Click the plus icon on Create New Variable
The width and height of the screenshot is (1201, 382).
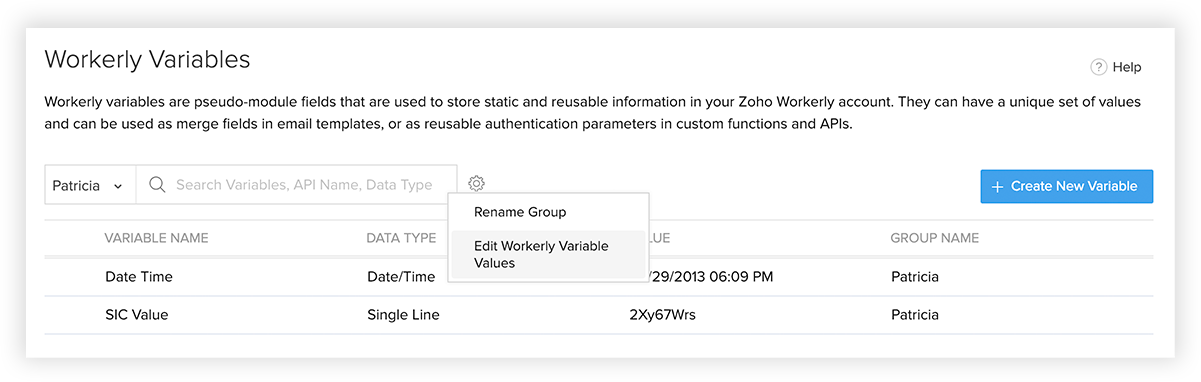997,186
